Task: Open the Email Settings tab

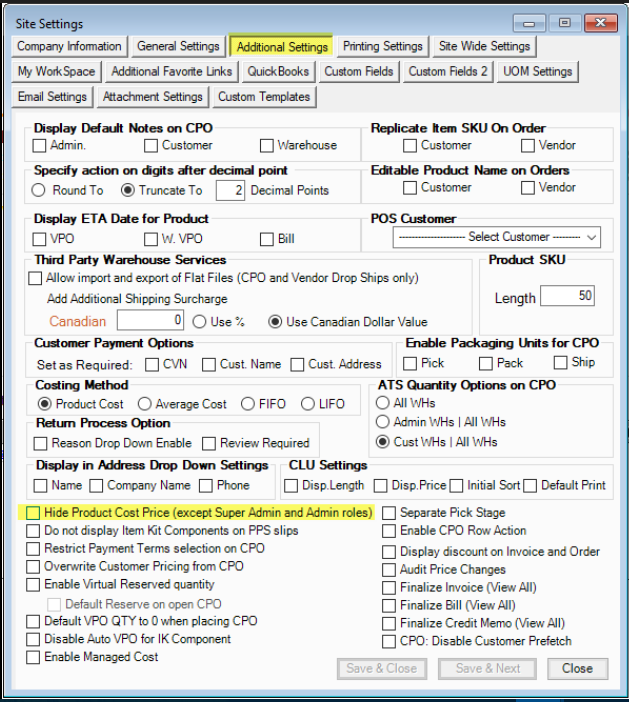Action: [52, 97]
